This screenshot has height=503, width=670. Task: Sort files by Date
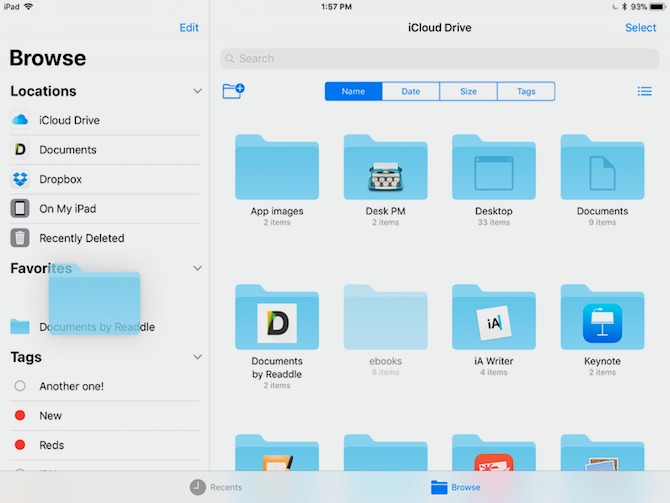point(411,92)
